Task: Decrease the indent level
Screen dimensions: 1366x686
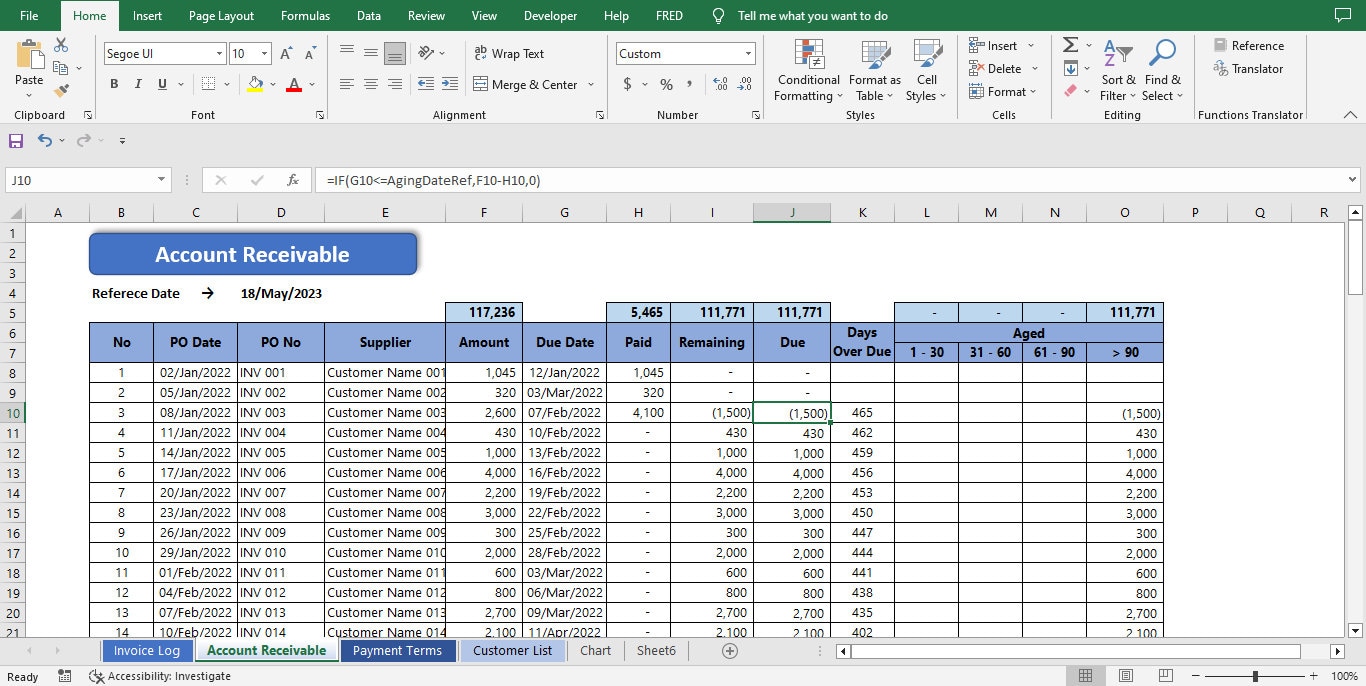Action: click(426, 85)
